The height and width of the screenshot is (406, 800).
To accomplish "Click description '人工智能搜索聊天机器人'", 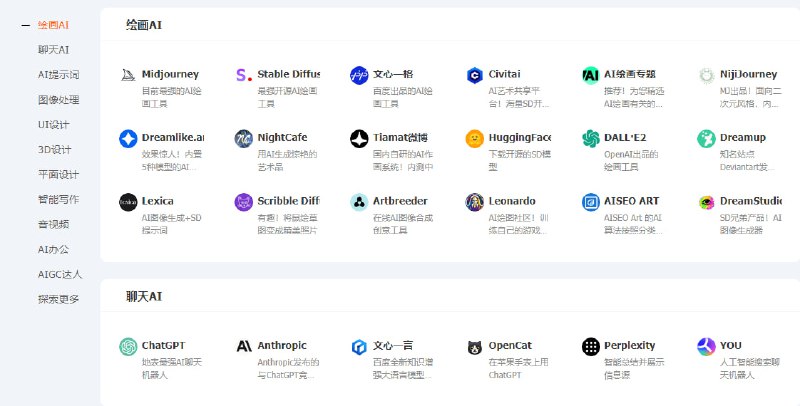I will 749,369.
